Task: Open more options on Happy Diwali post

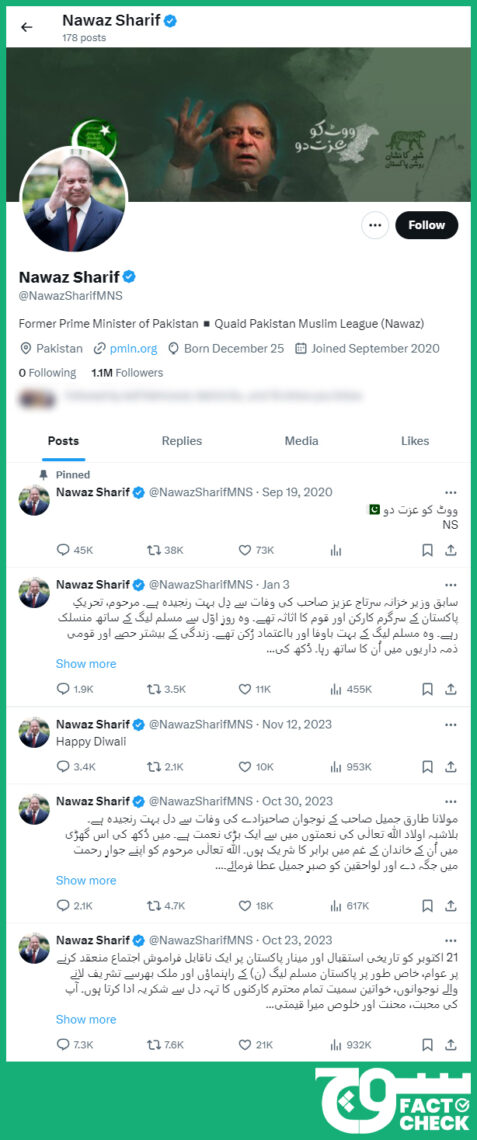Action: click(451, 724)
